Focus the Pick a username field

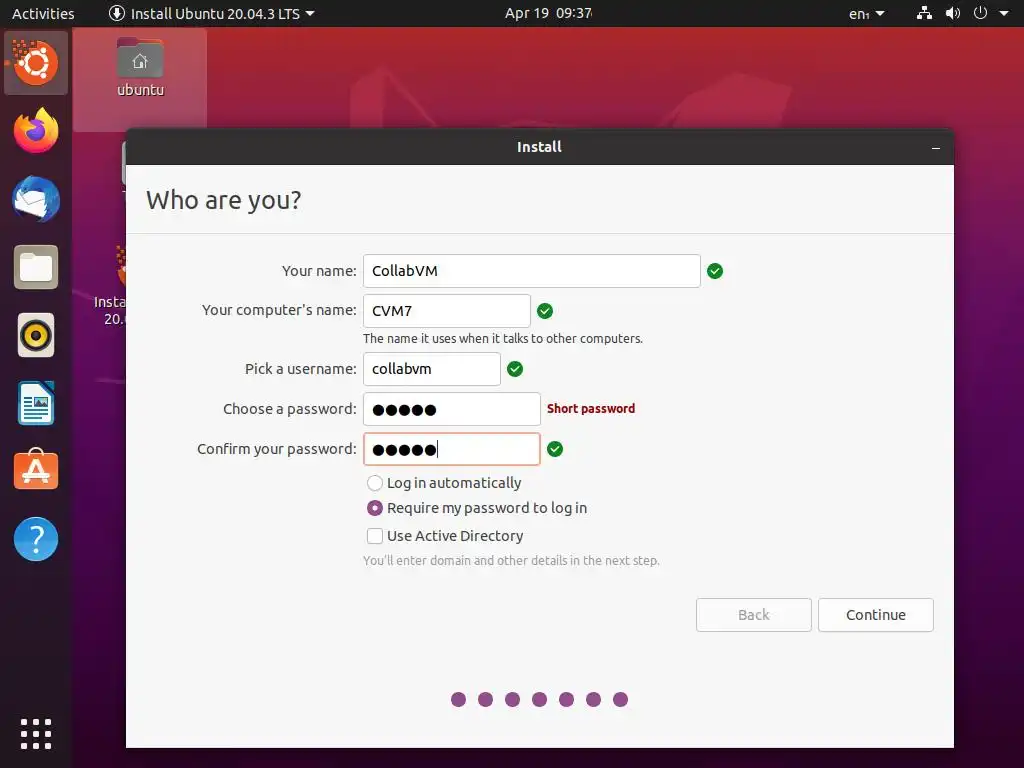pos(432,369)
